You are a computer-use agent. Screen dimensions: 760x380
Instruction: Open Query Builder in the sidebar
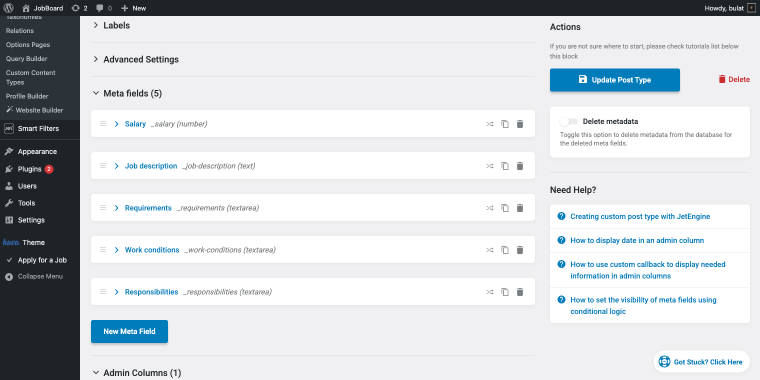(x=27, y=59)
